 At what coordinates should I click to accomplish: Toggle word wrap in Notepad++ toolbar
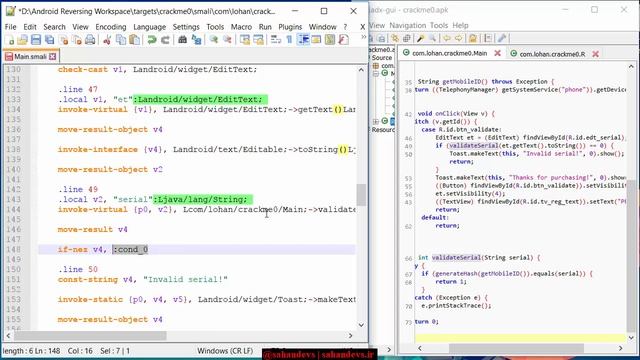(x=276, y=40)
